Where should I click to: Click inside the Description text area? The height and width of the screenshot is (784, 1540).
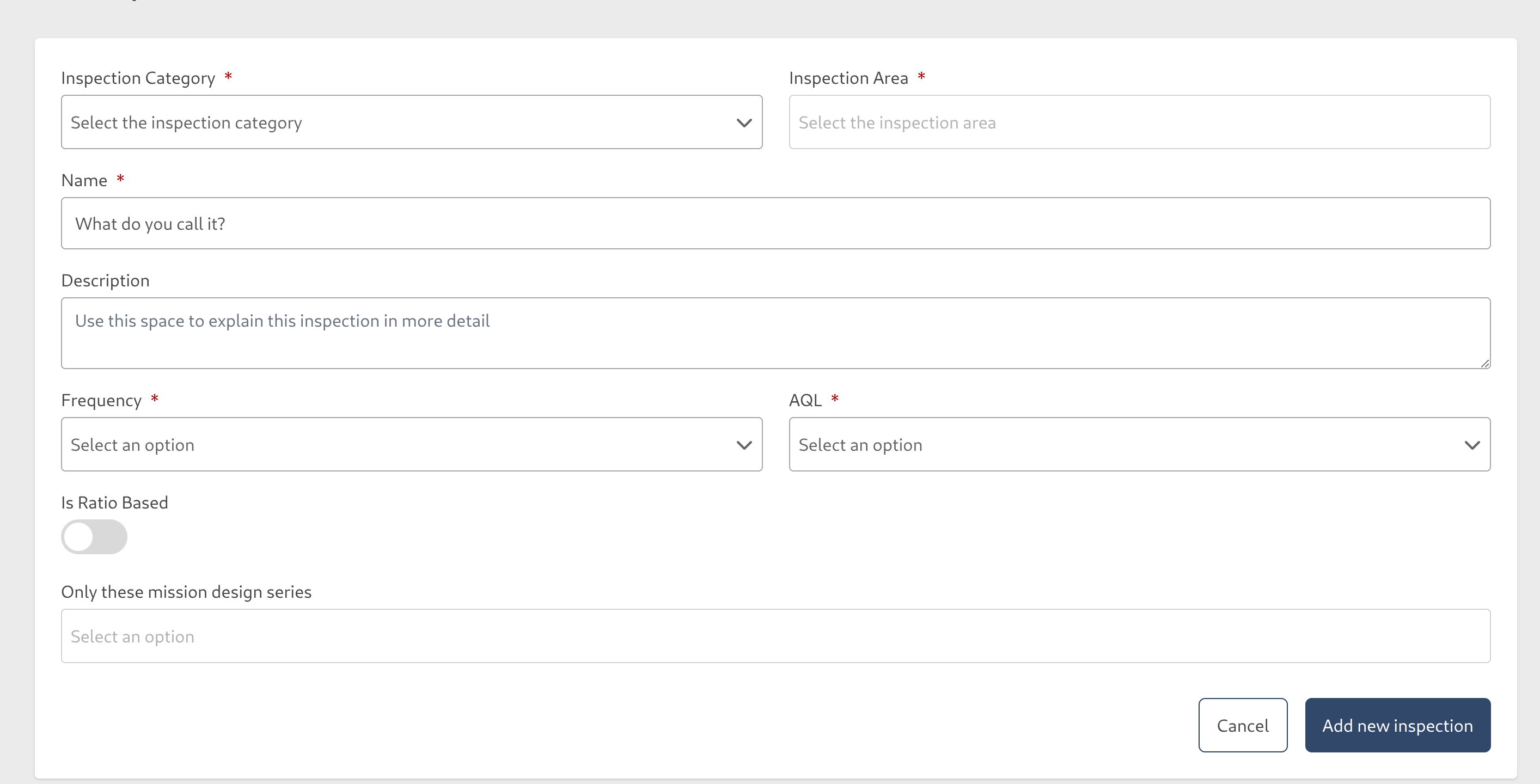coord(775,333)
